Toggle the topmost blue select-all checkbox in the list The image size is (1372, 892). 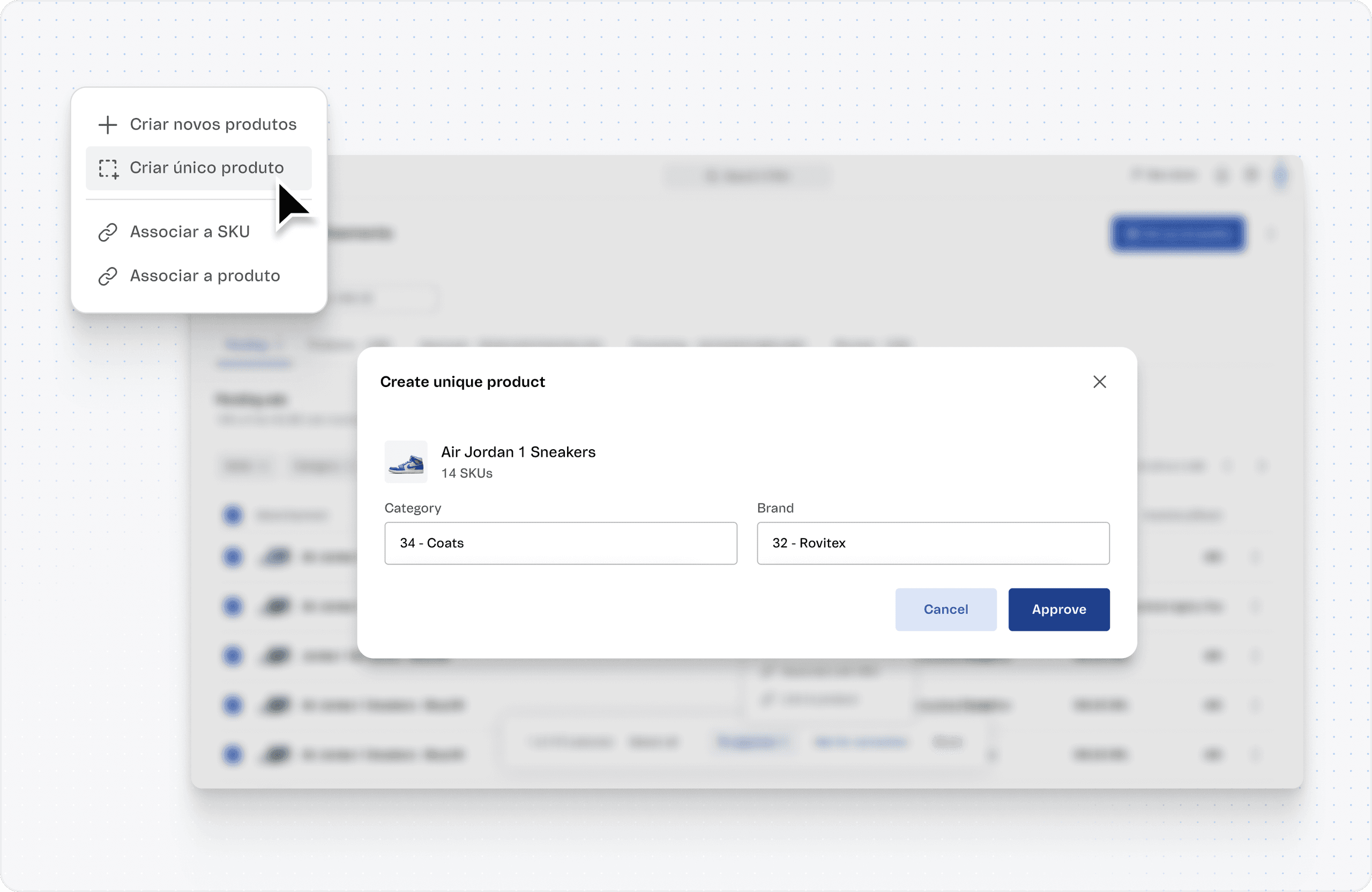click(233, 515)
